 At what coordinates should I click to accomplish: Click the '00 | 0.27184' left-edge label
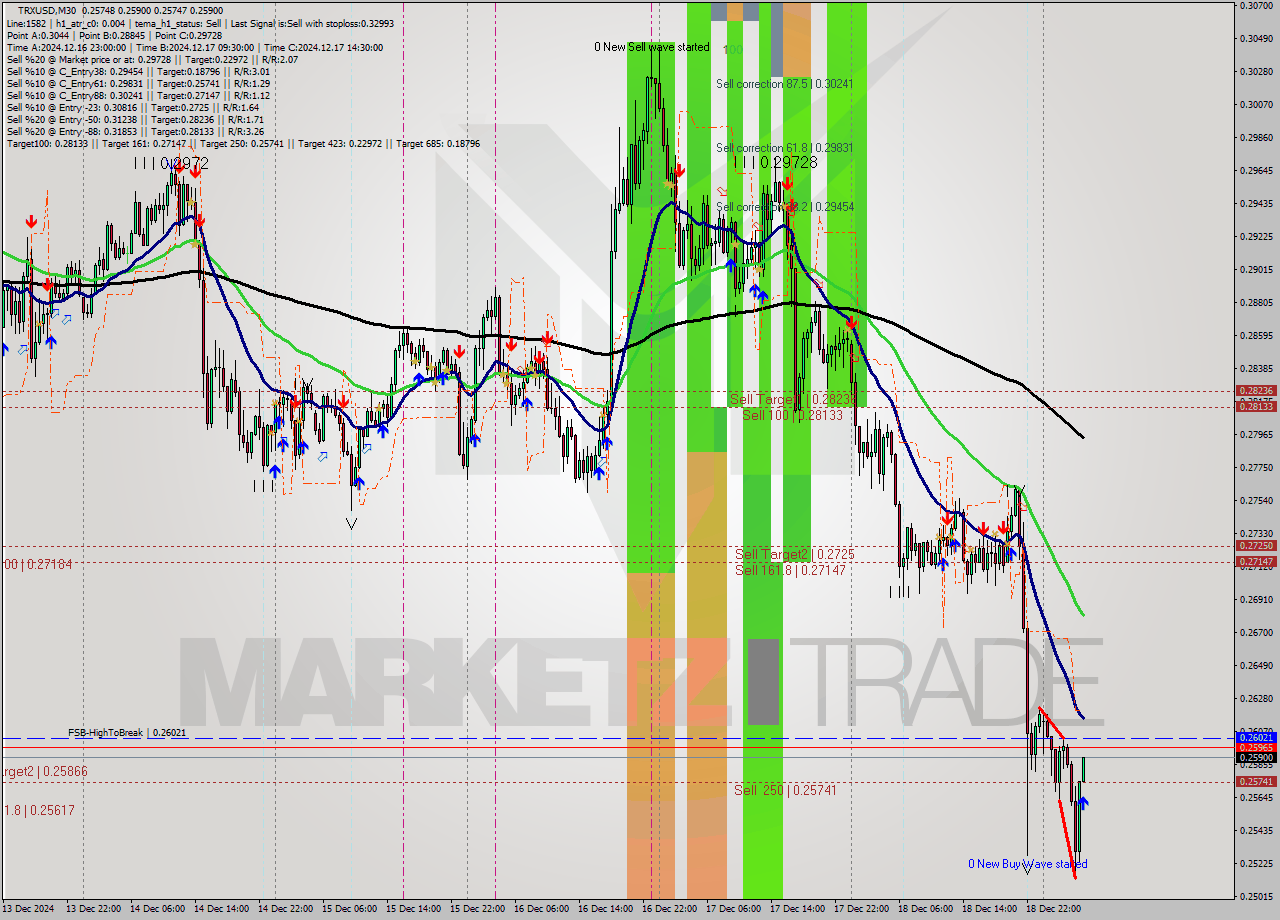(x=38, y=565)
